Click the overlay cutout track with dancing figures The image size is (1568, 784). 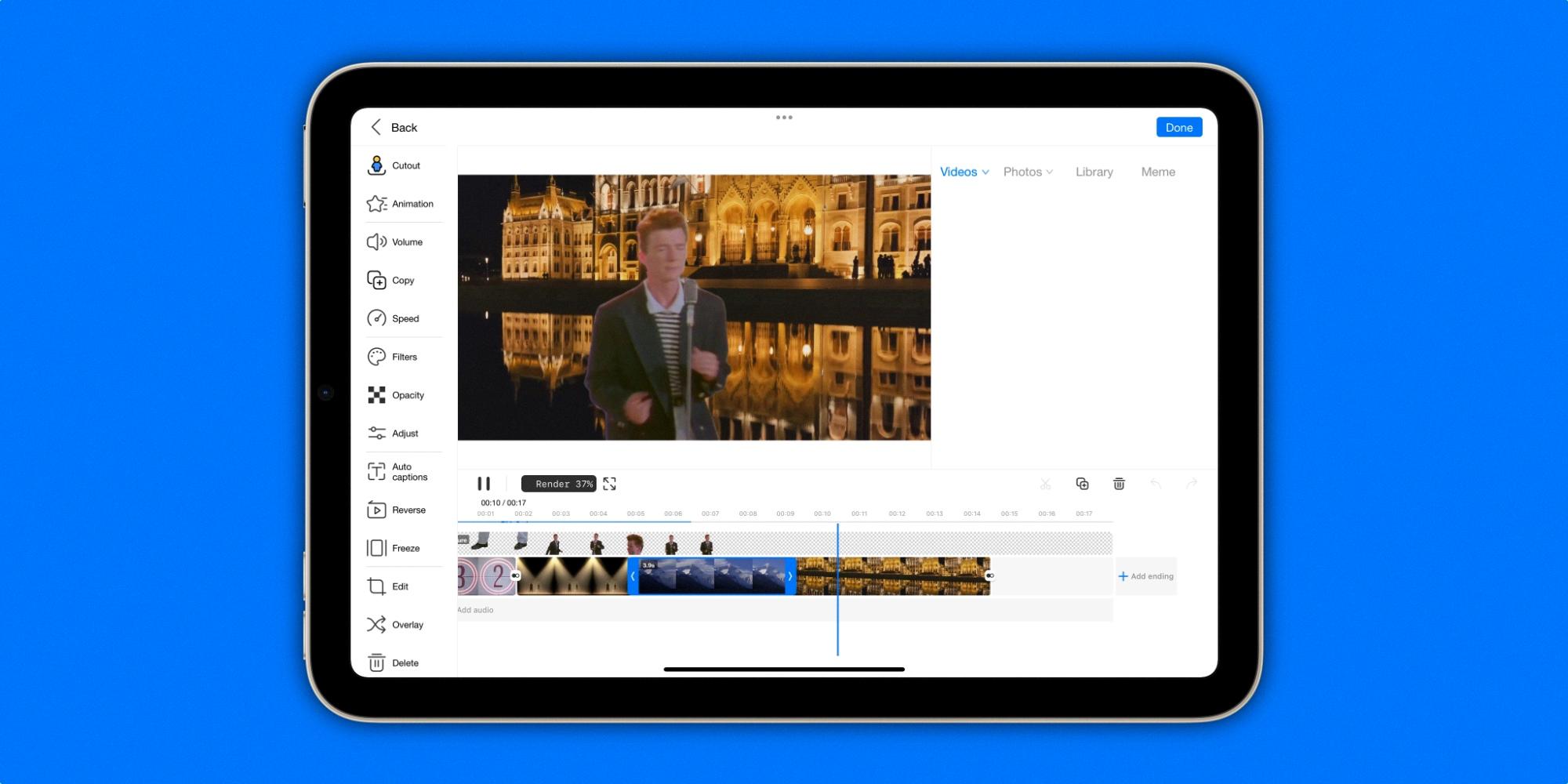pos(785,543)
